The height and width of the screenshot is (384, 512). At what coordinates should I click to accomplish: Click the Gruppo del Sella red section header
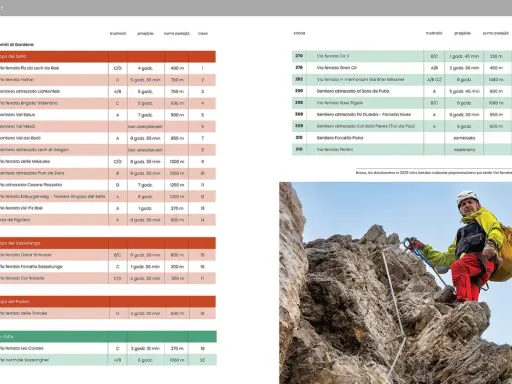[108, 57]
